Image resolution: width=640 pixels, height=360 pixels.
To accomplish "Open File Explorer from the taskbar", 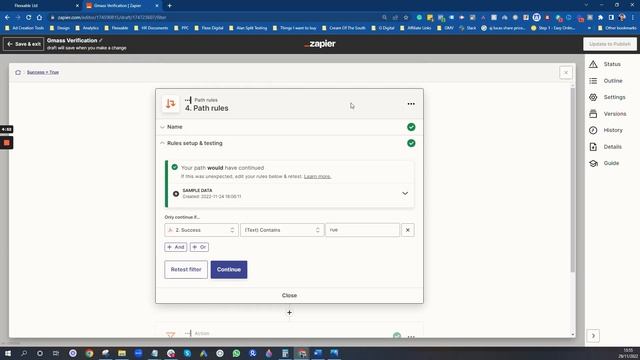I will [122, 353].
